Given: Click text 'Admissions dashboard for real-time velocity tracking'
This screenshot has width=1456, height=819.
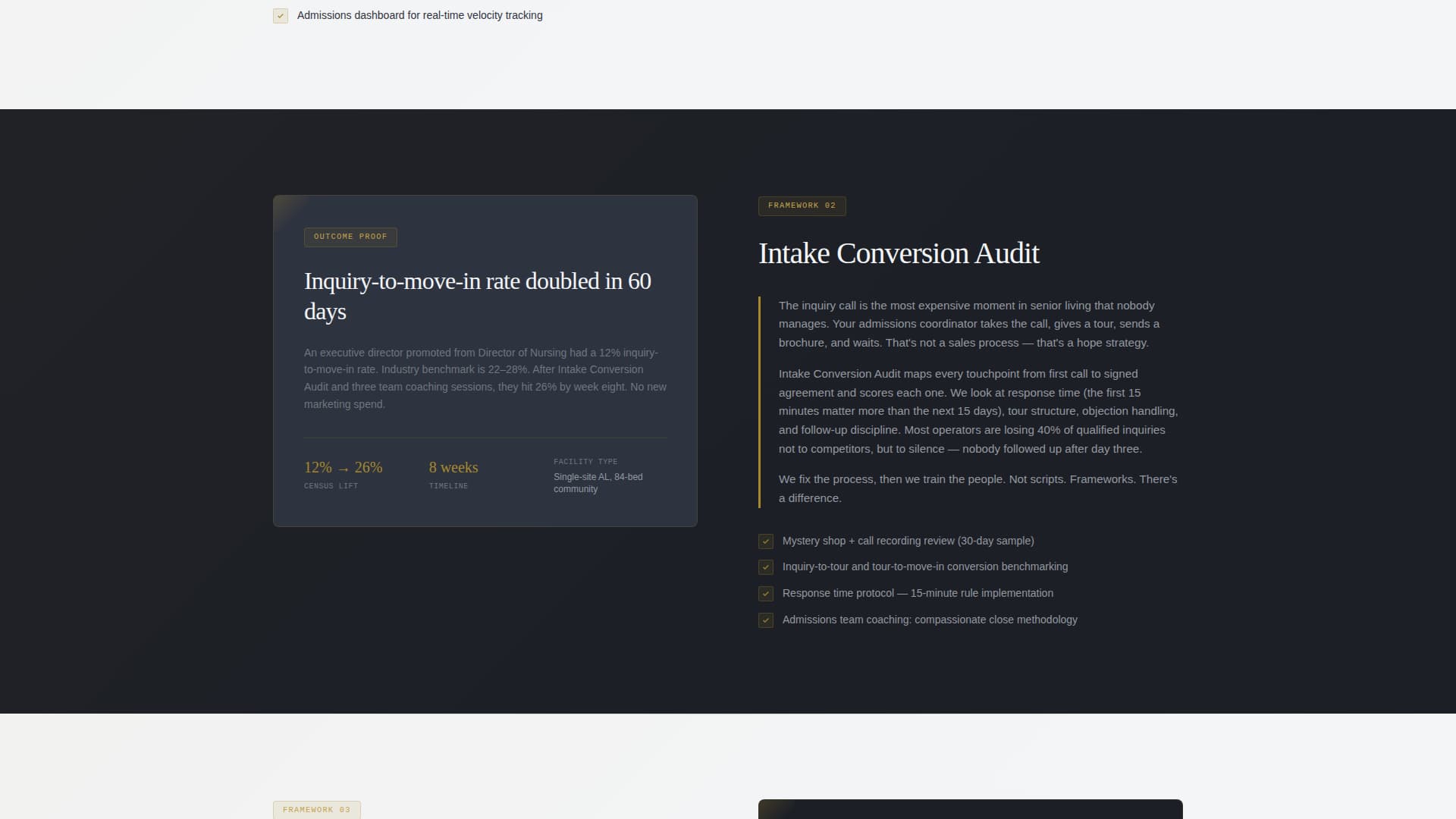Looking at the screenshot, I should [x=419, y=15].
